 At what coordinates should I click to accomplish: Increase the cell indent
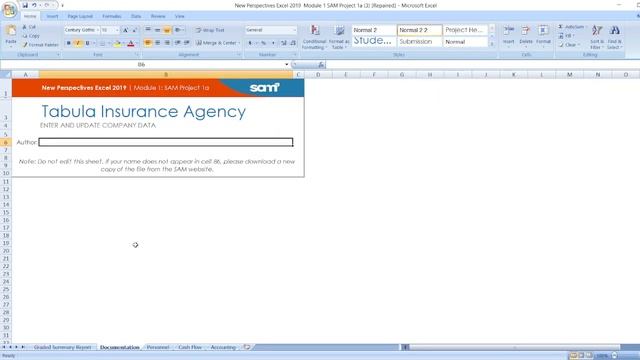(187, 43)
